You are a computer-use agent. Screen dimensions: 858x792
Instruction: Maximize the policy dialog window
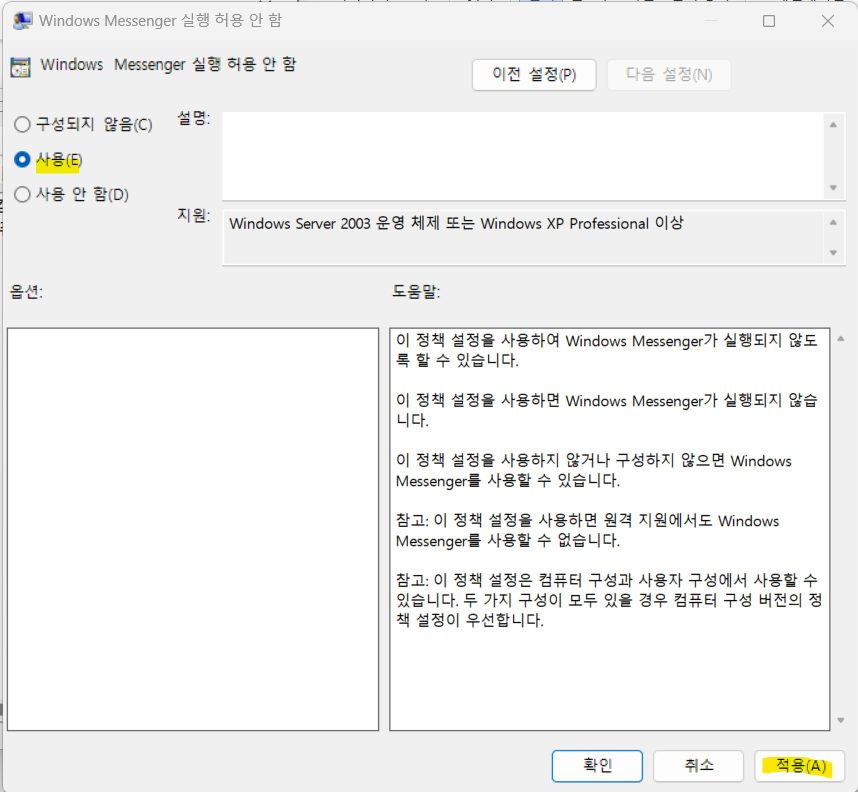pos(769,21)
